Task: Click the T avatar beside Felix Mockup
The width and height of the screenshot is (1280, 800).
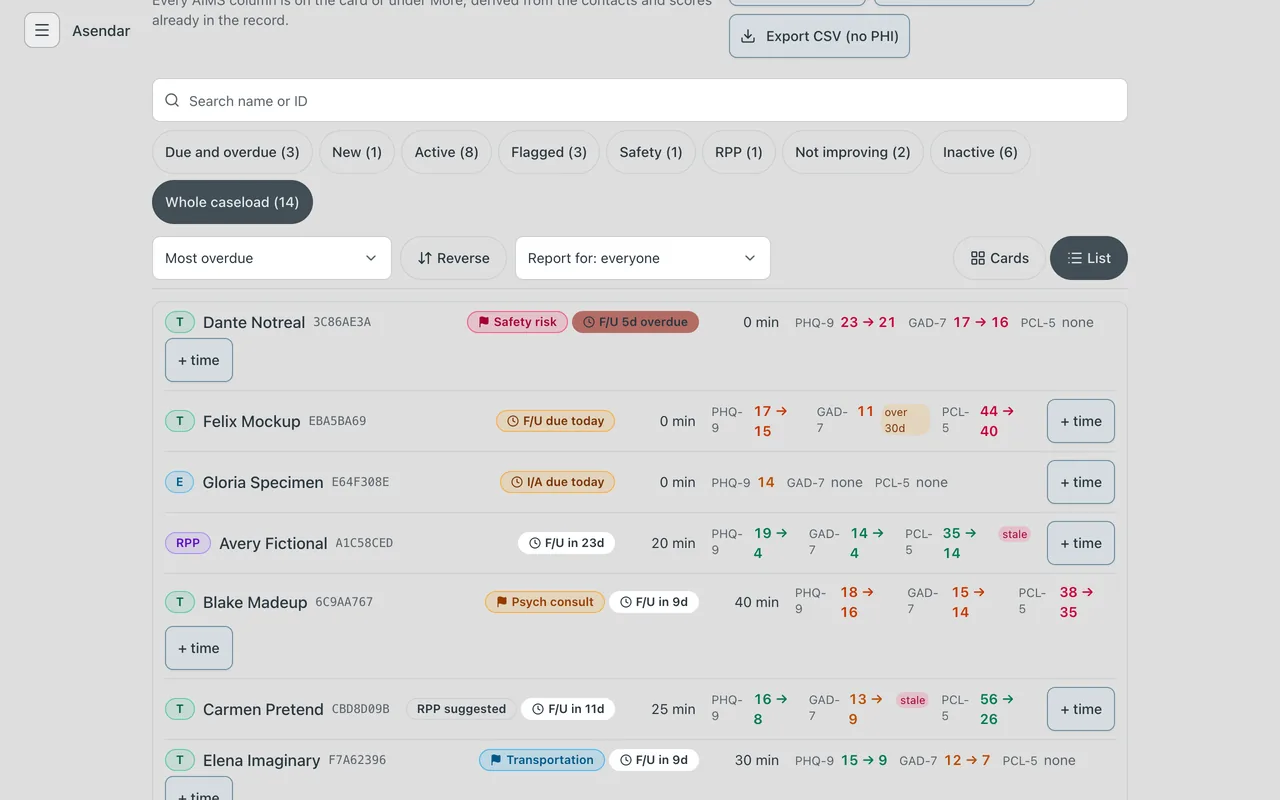Action: coord(180,421)
